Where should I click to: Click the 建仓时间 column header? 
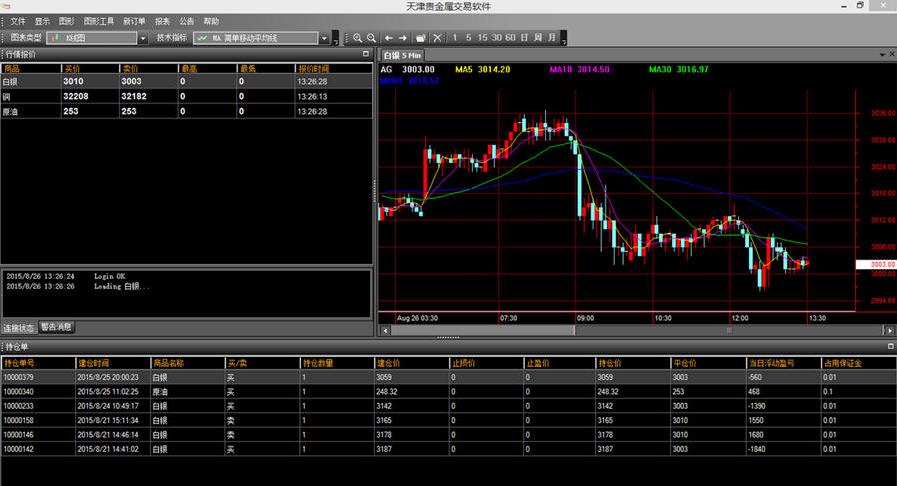111,363
